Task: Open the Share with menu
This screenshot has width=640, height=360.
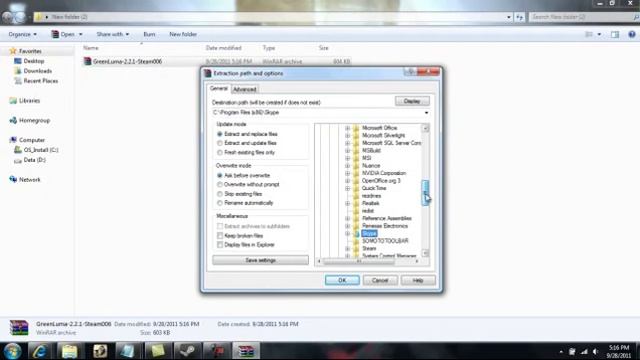Action: tap(113, 34)
